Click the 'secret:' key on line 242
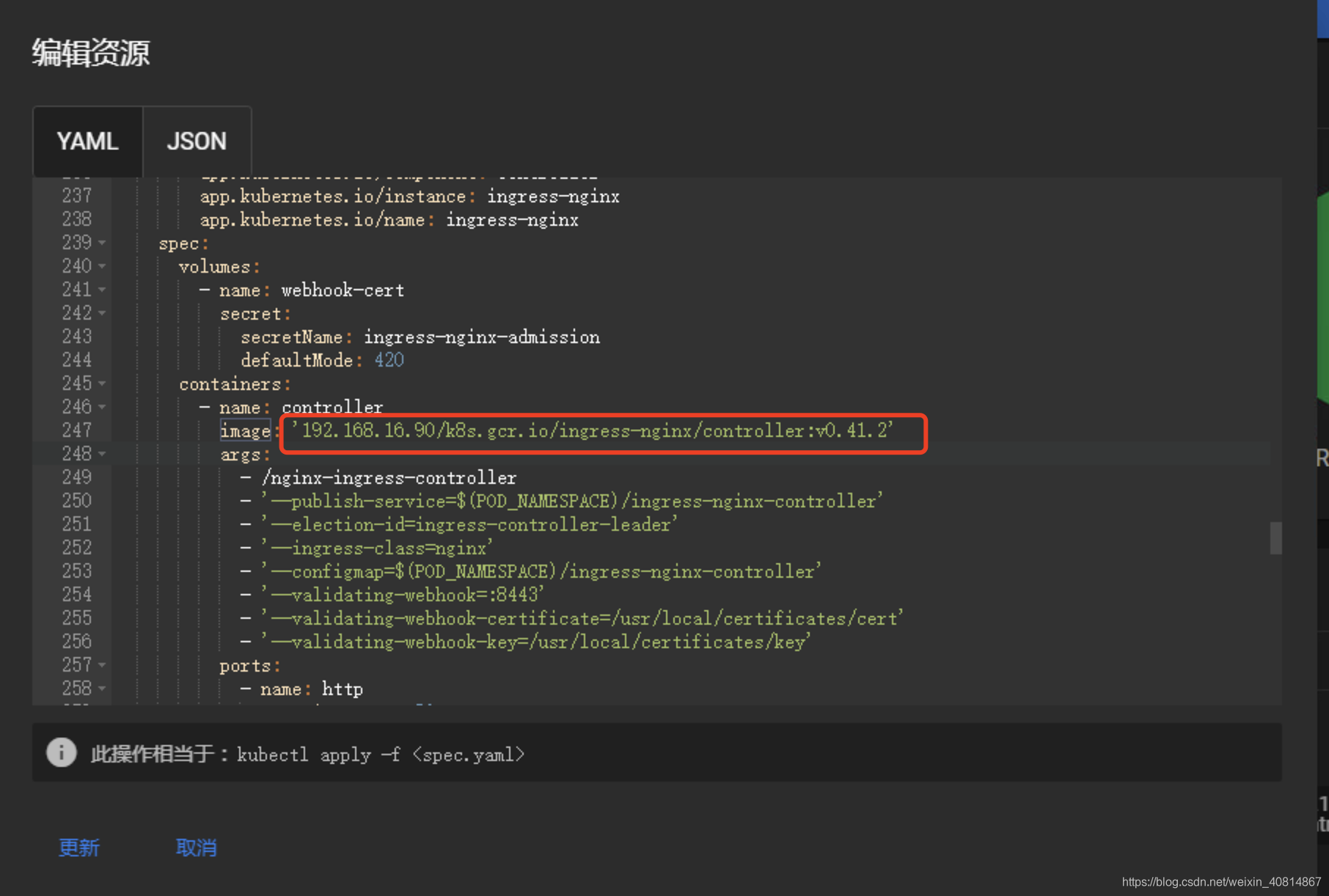This screenshot has width=1329, height=896. tap(255, 314)
